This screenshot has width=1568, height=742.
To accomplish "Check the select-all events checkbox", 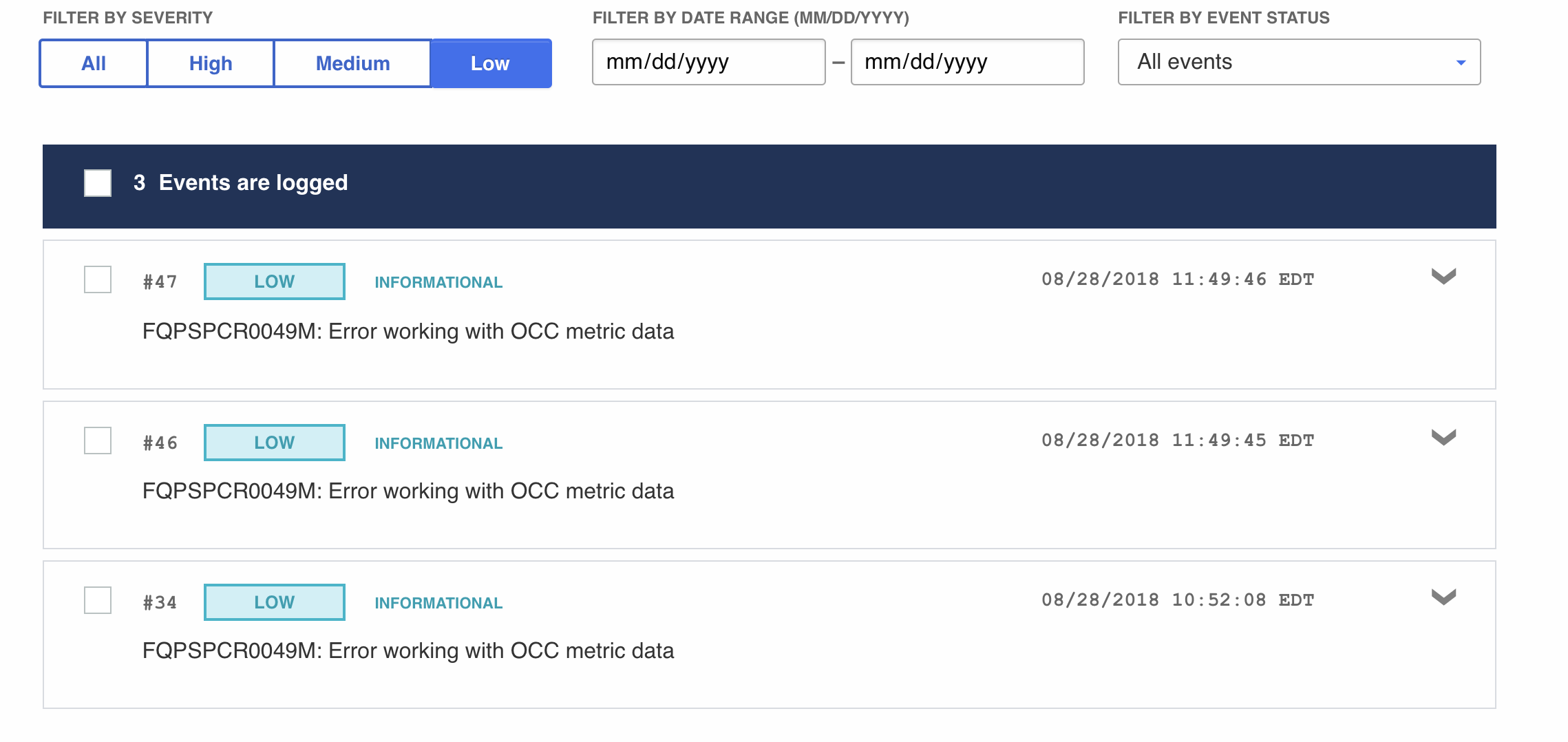I will 96,183.
